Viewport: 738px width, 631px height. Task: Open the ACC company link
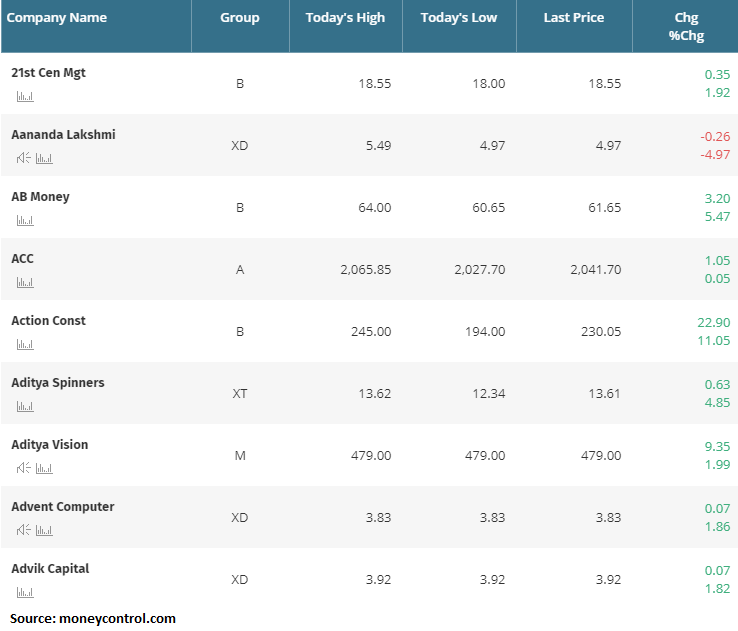(x=22, y=259)
